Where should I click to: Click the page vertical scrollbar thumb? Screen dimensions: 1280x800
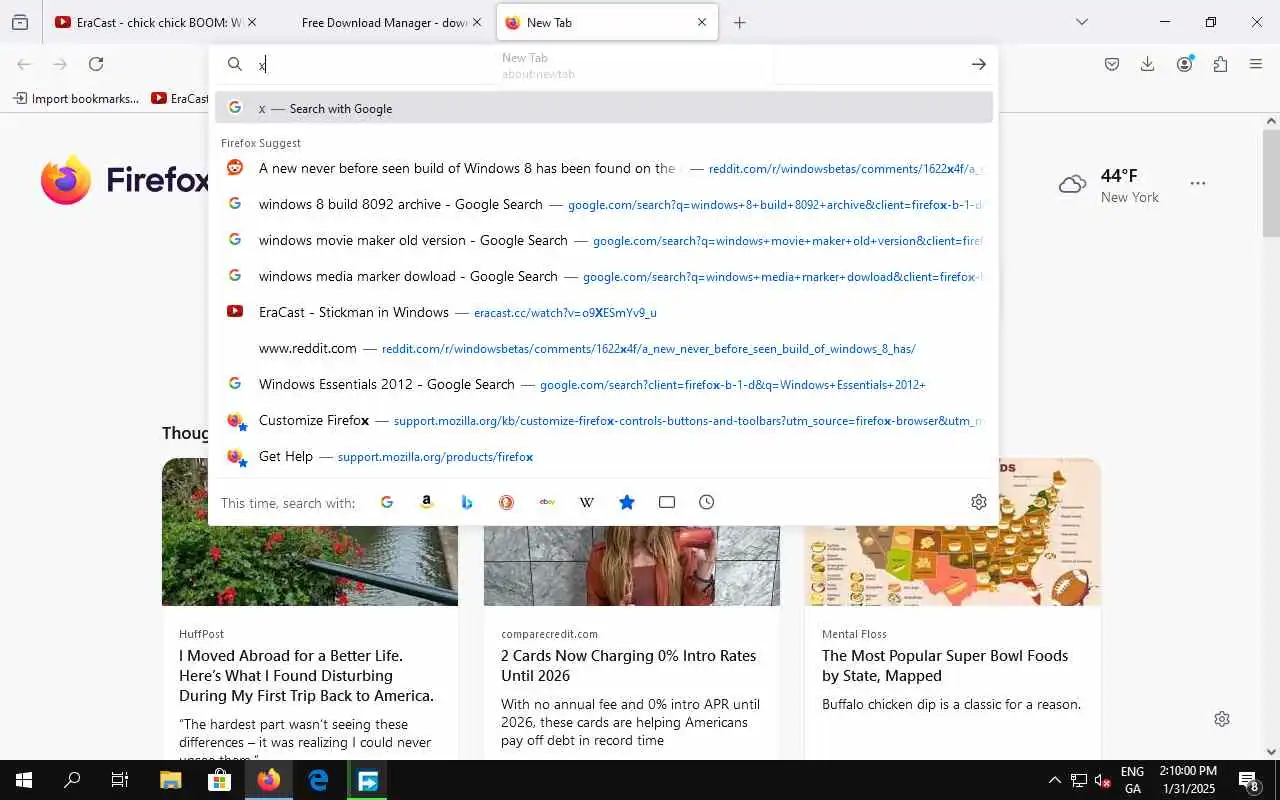[1271, 183]
